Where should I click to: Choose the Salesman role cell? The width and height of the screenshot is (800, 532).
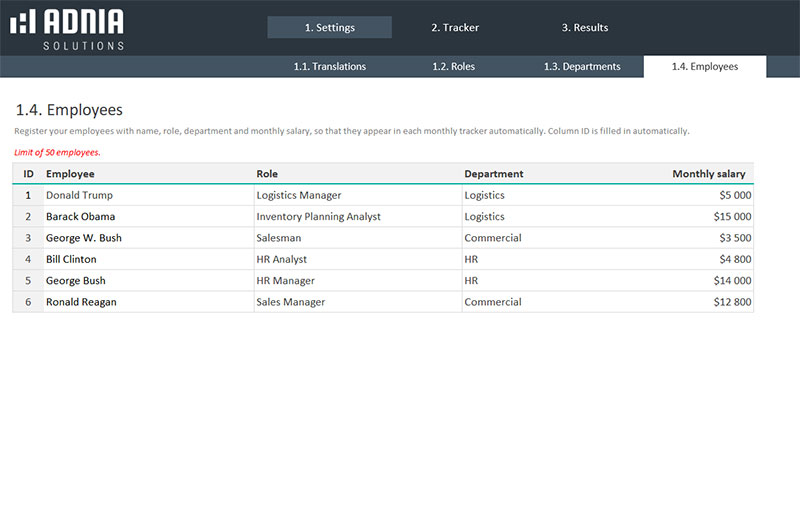tap(279, 238)
